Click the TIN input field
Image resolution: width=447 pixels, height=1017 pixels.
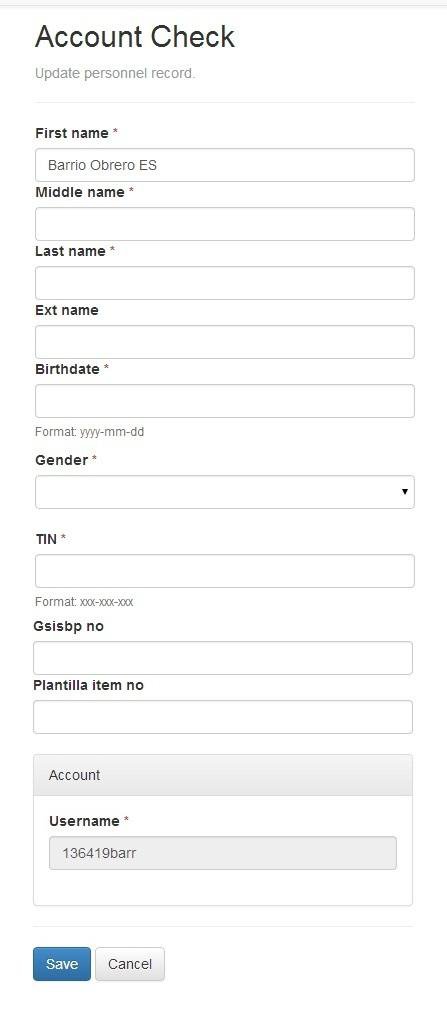(x=224, y=571)
